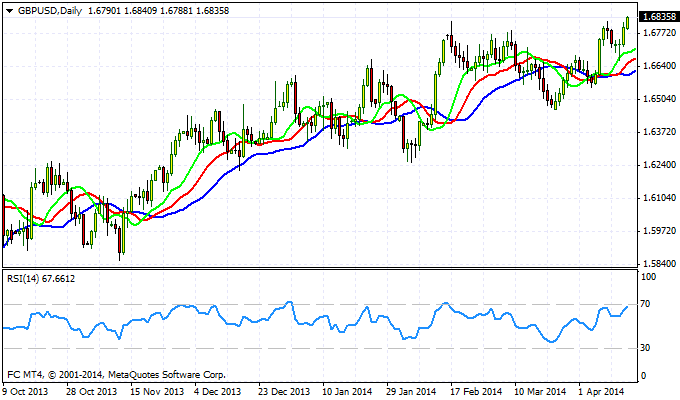Click the 1.67720 price axis label
The height and width of the screenshot is (400, 680).
coord(660,33)
